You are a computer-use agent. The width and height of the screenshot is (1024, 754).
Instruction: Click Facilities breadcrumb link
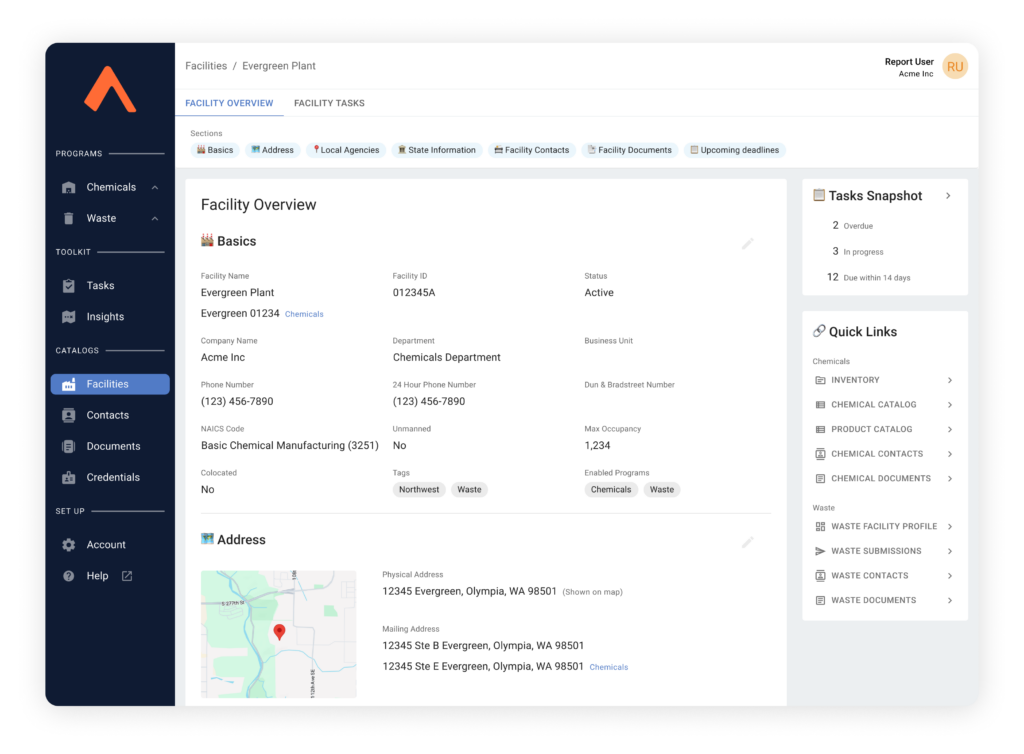coord(206,66)
